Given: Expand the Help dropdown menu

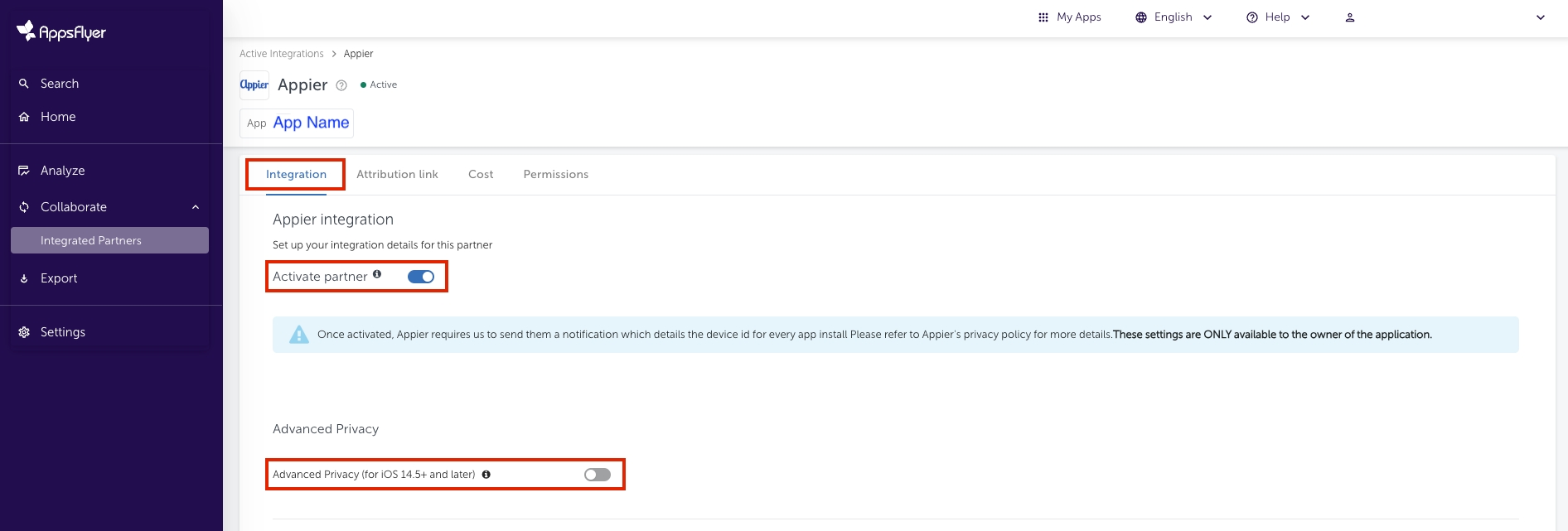Looking at the screenshot, I should tap(1278, 17).
